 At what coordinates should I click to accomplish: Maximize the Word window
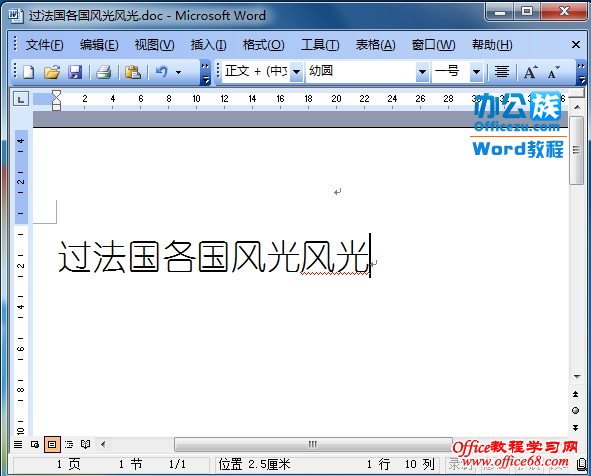click(527, 12)
